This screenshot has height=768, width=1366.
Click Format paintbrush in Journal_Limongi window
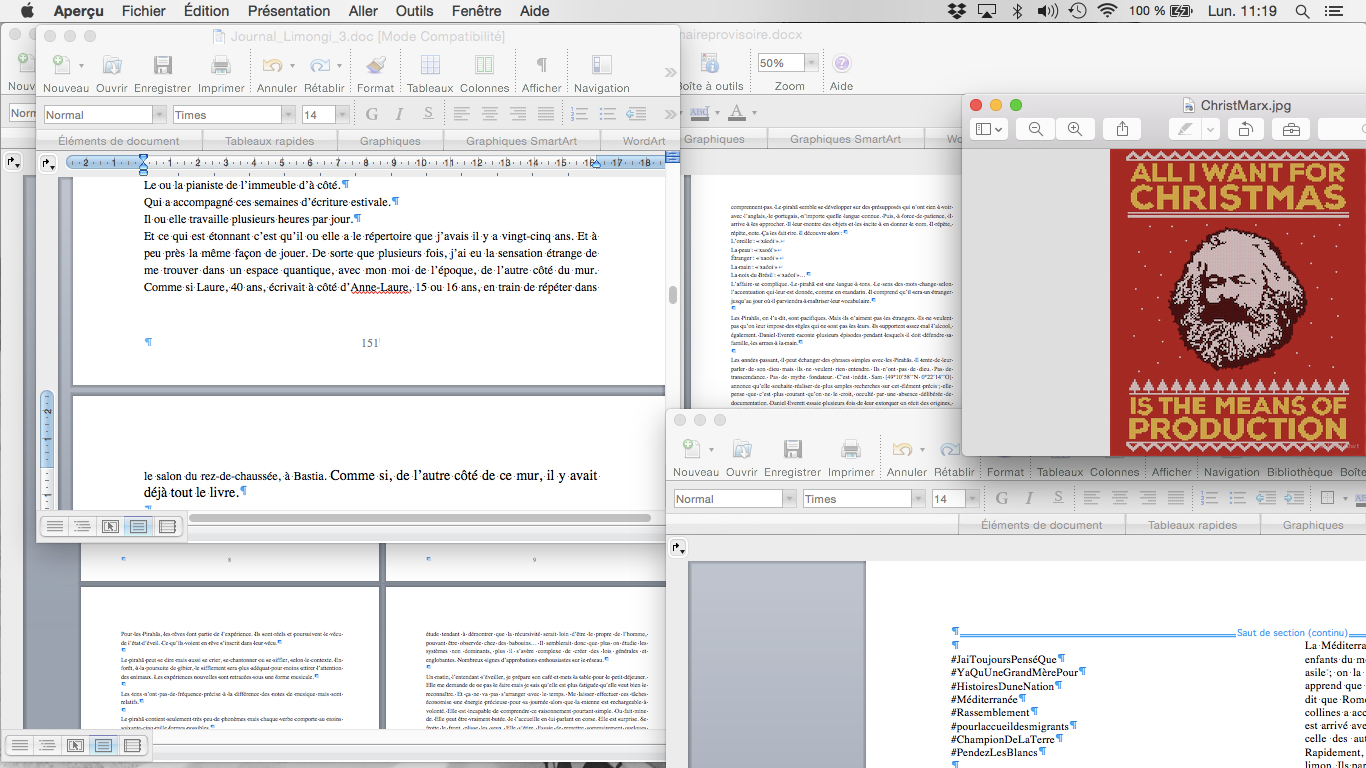(x=376, y=67)
